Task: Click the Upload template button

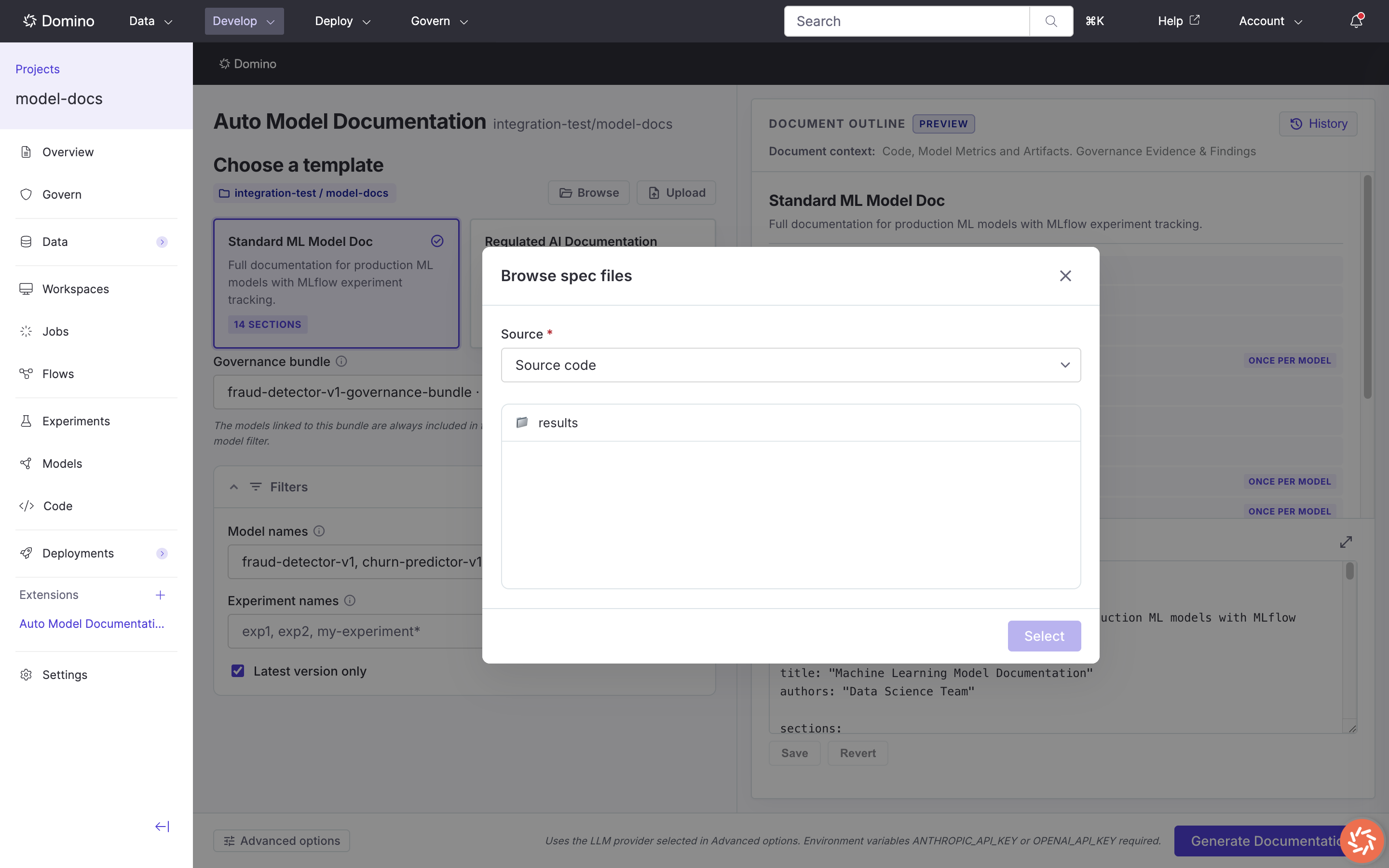Action: [676, 193]
